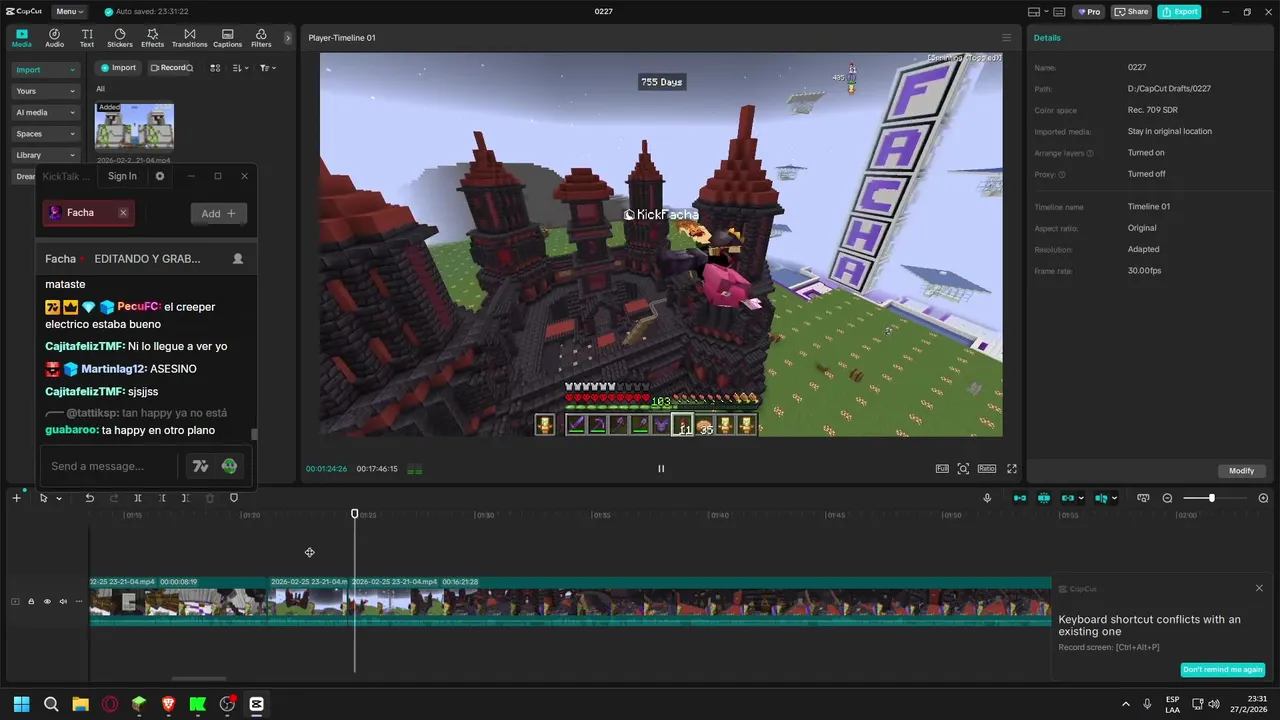Click Don't remind me again button
The image size is (1280, 720).
click(x=1222, y=670)
